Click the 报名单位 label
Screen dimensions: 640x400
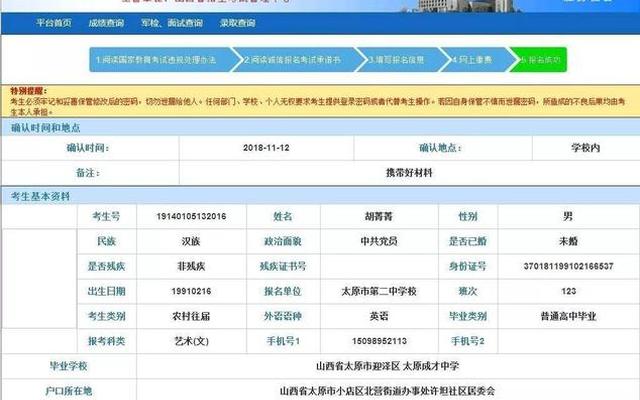tap(283, 291)
